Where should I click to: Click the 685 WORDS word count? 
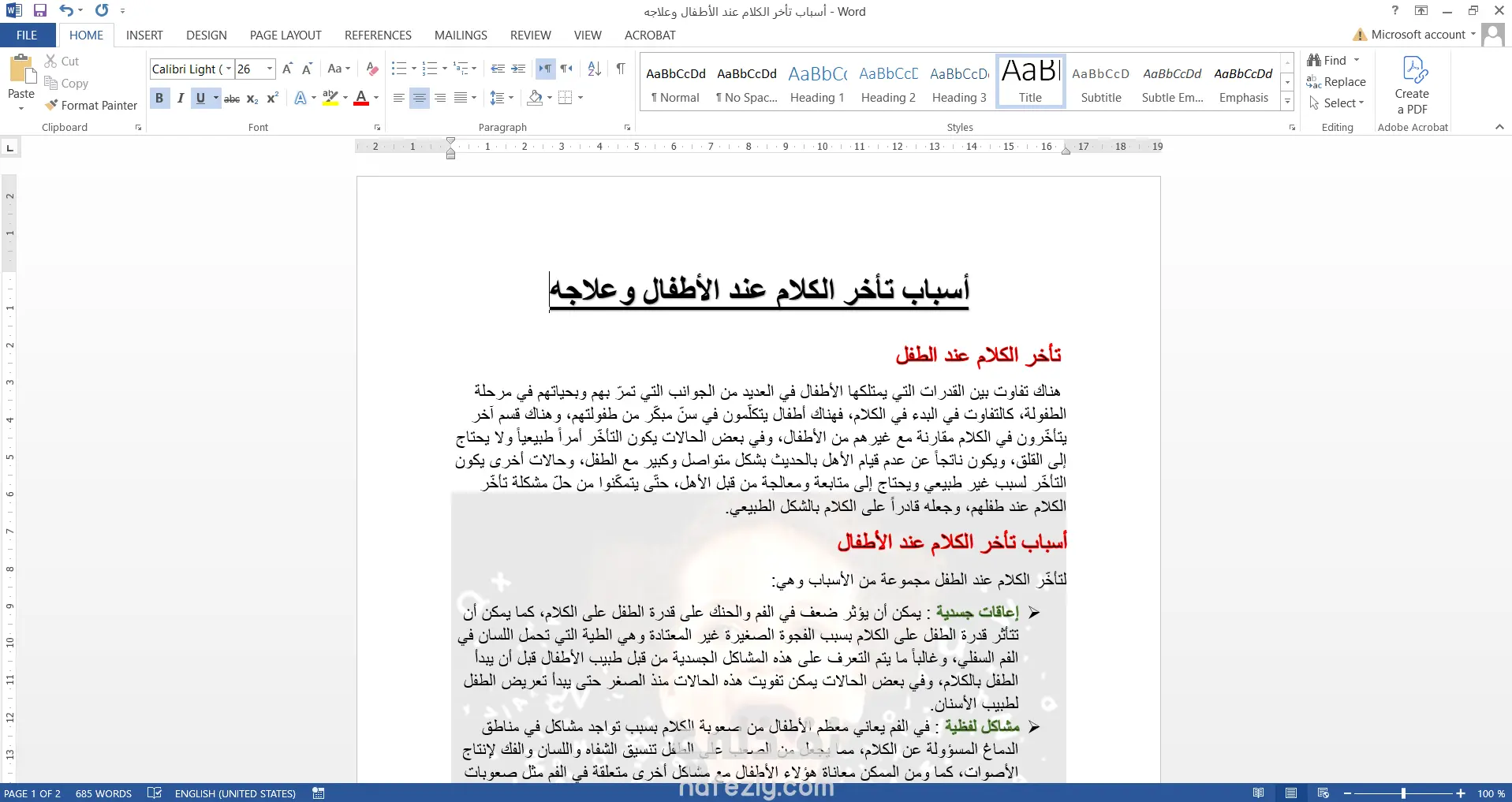pos(103,793)
